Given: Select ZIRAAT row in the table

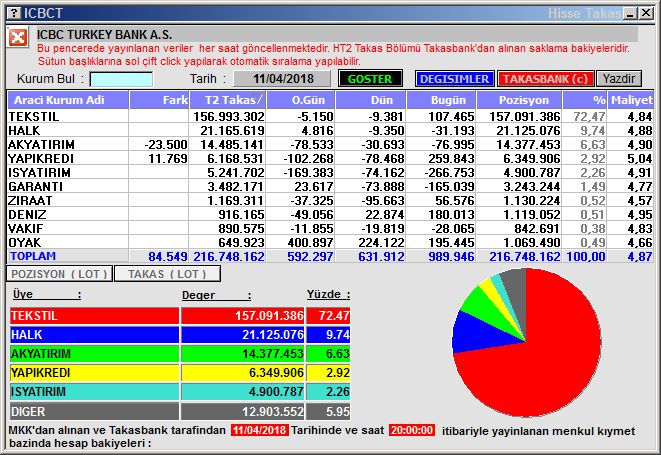Looking at the screenshot, I should pyautogui.click(x=330, y=200).
